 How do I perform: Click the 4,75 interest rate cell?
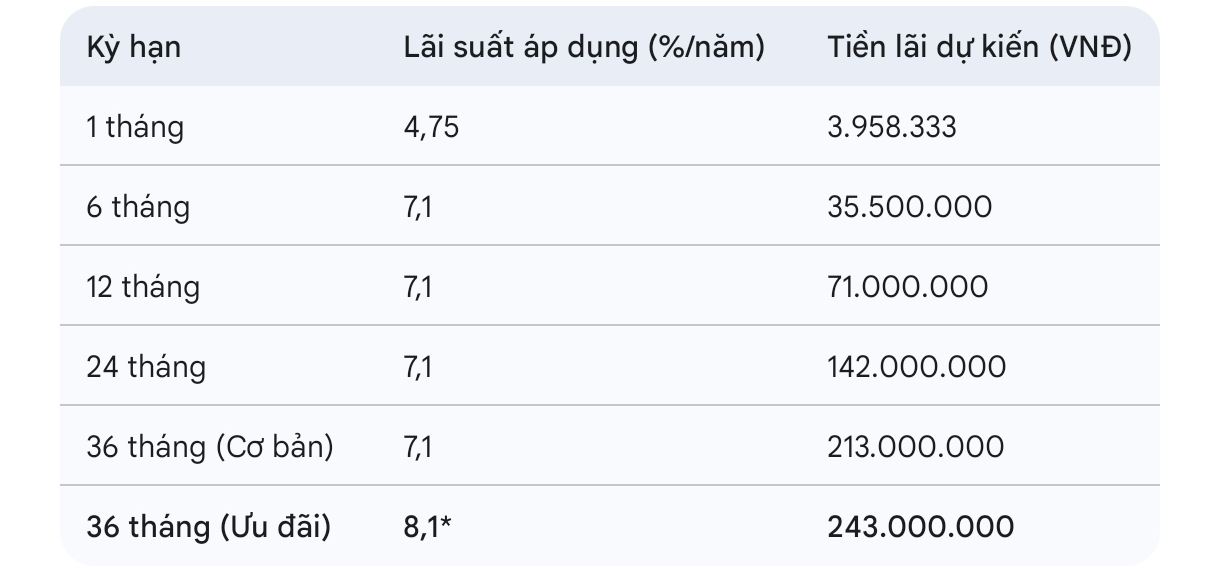click(431, 127)
